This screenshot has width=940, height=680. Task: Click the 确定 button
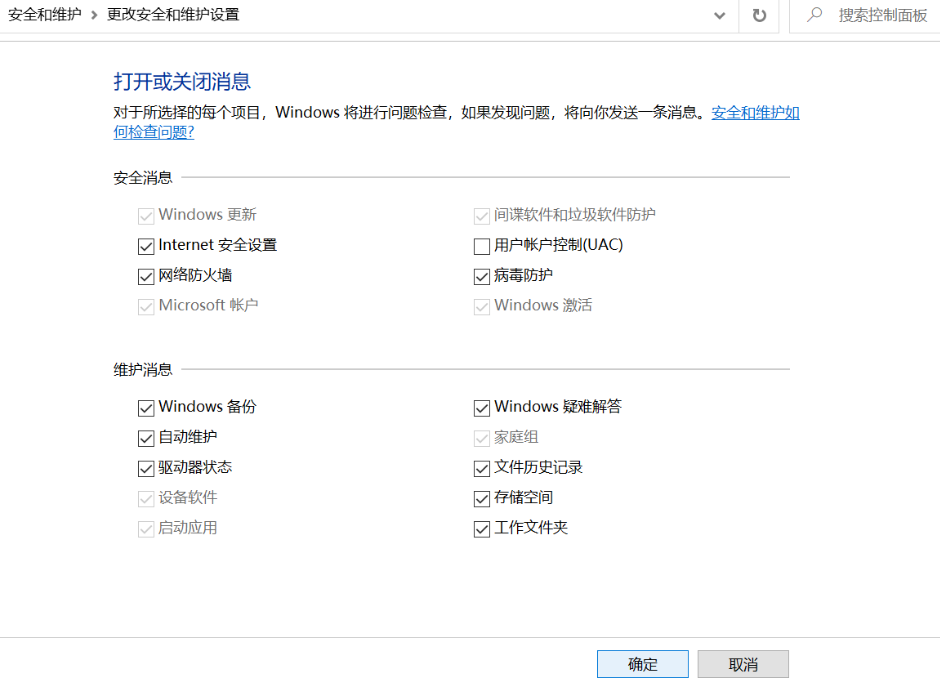pos(642,663)
